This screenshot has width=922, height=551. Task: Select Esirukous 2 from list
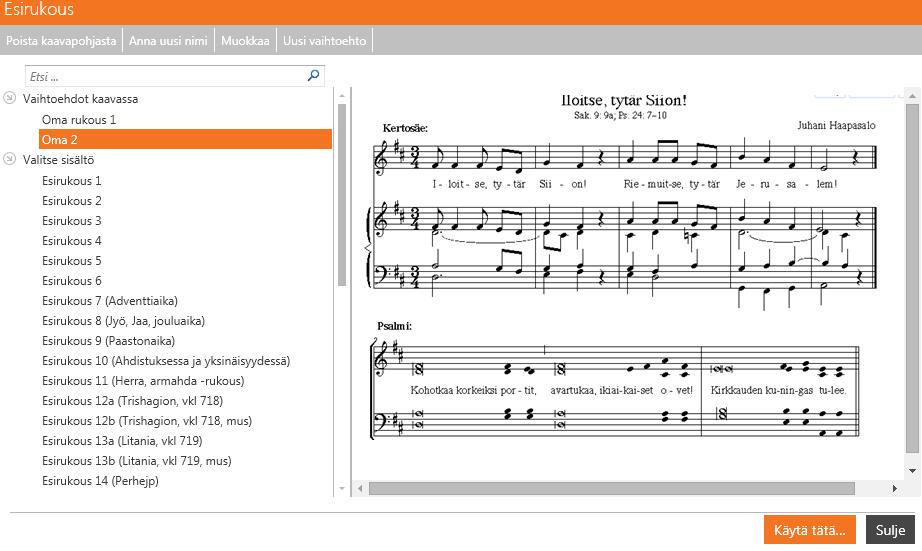pyautogui.click(x=71, y=201)
